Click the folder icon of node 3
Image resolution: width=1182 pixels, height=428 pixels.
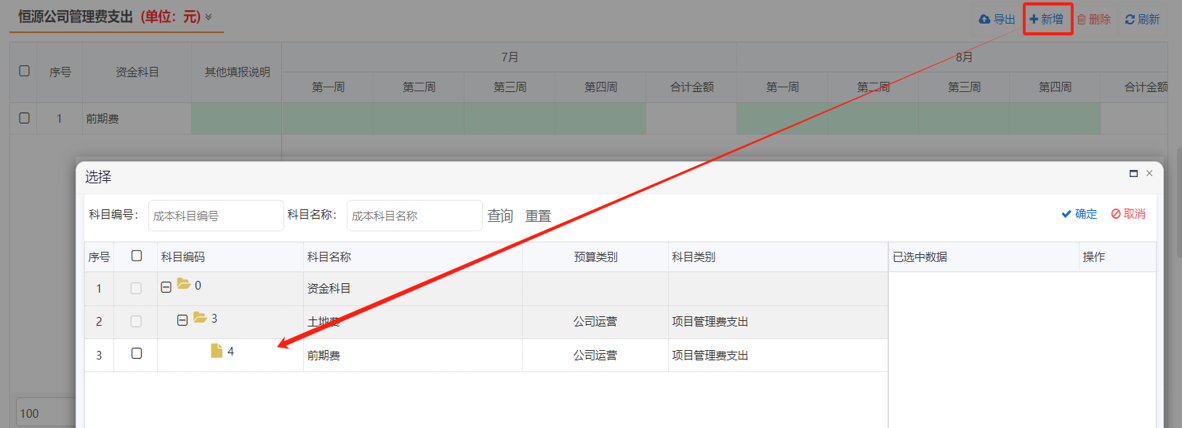click(200, 318)
